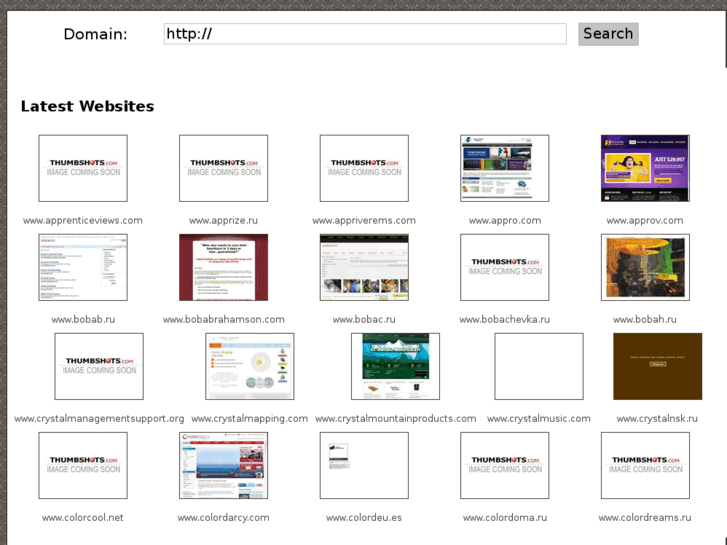Screen dimensions: 727x545
Task: Visit the www.bobac.ru link
Action: tap(364, 319)
